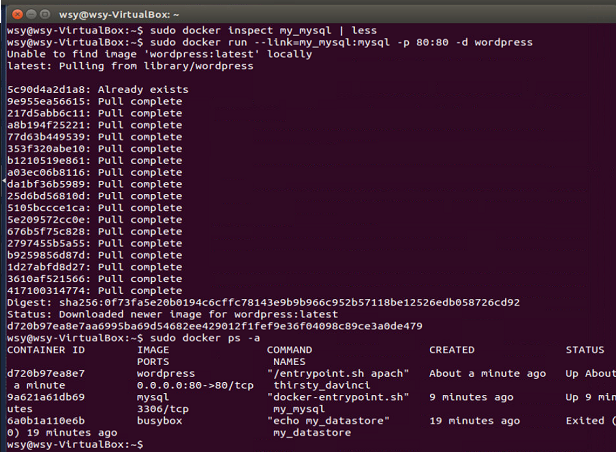
Task: Click layer line 1d27abfd8d27 Pull complete
Action: (x=95, y=267)
